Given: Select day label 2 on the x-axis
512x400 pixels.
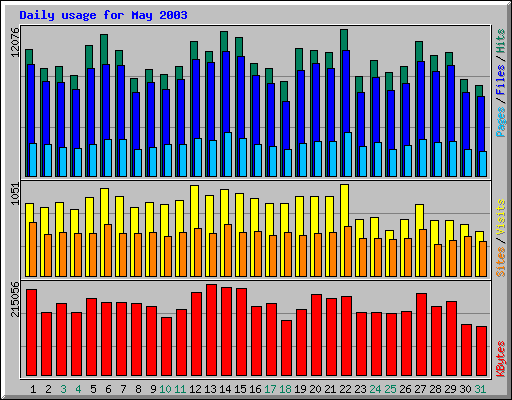Looking at the screenshot, I should click(x=48, y=389).
